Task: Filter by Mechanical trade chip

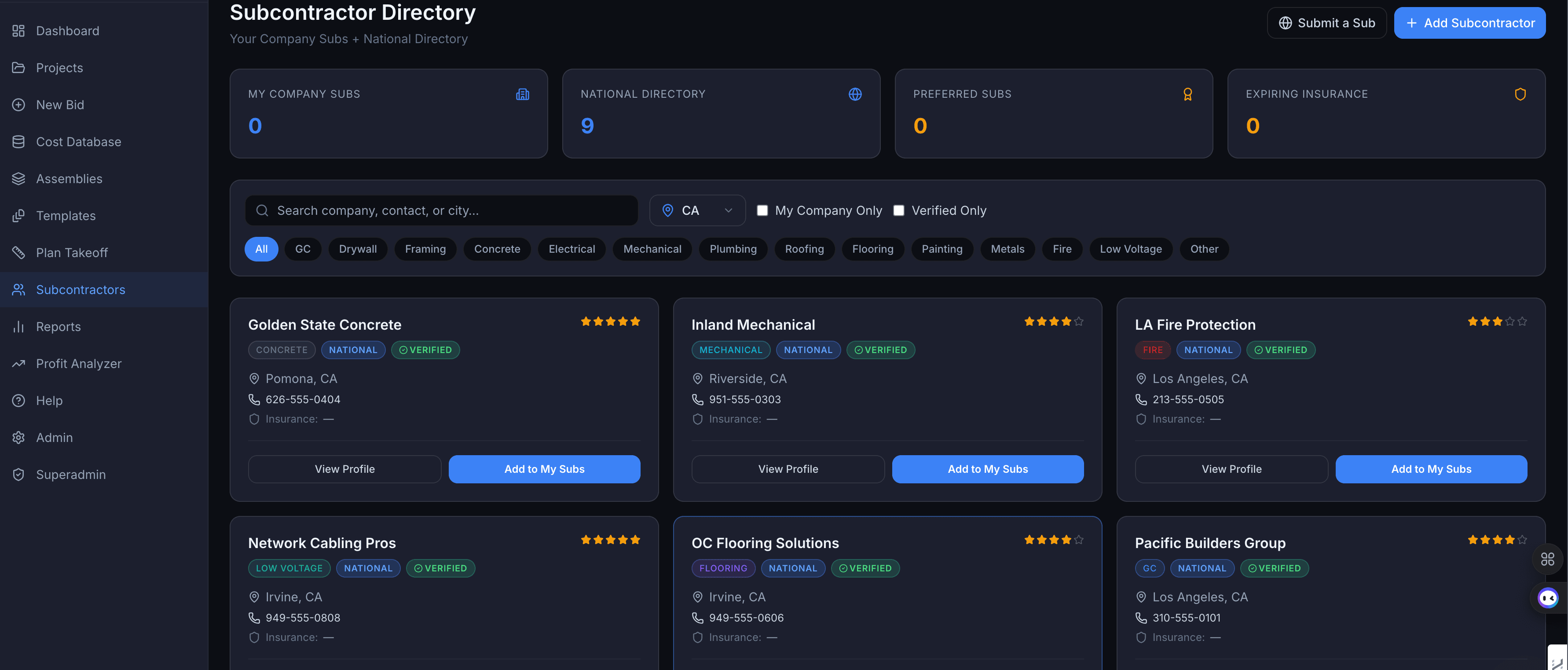Action: point(652,249)
